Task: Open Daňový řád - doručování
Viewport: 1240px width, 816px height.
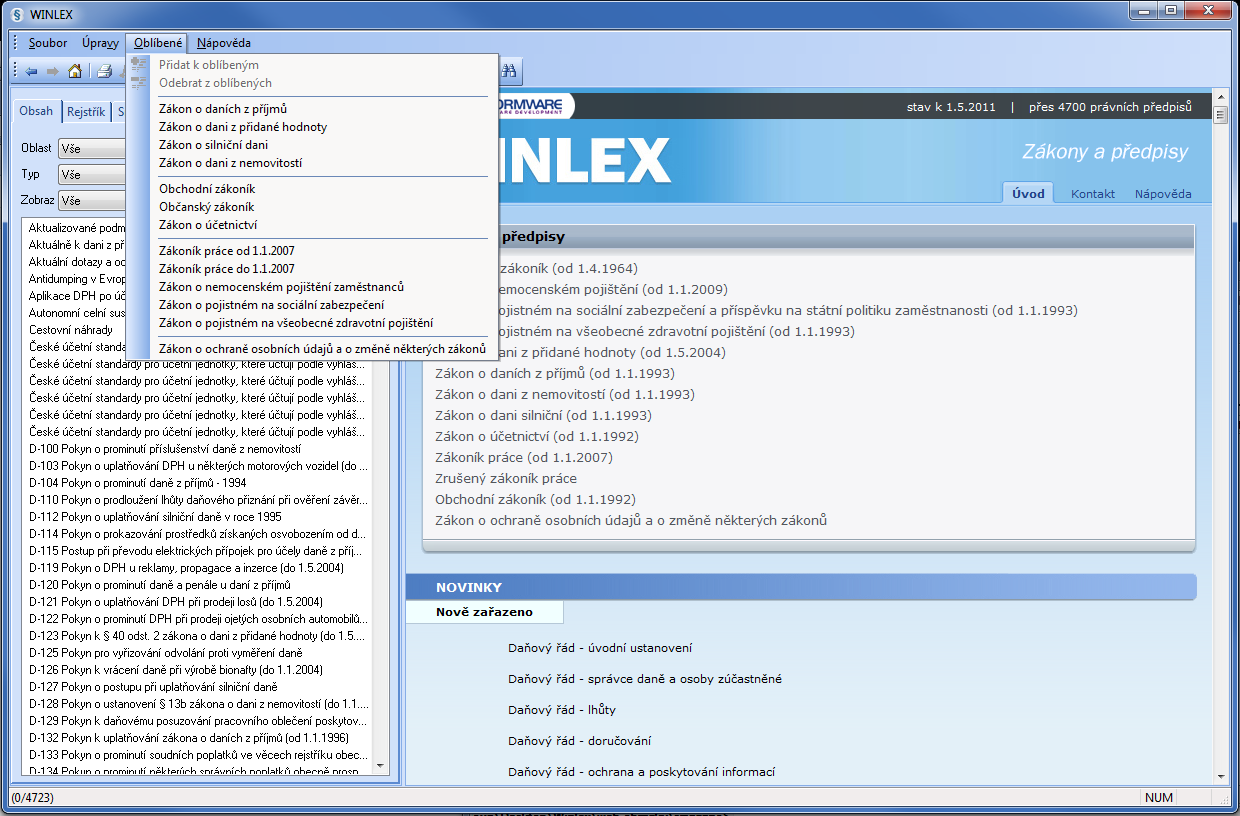Action: pos(580,741)
